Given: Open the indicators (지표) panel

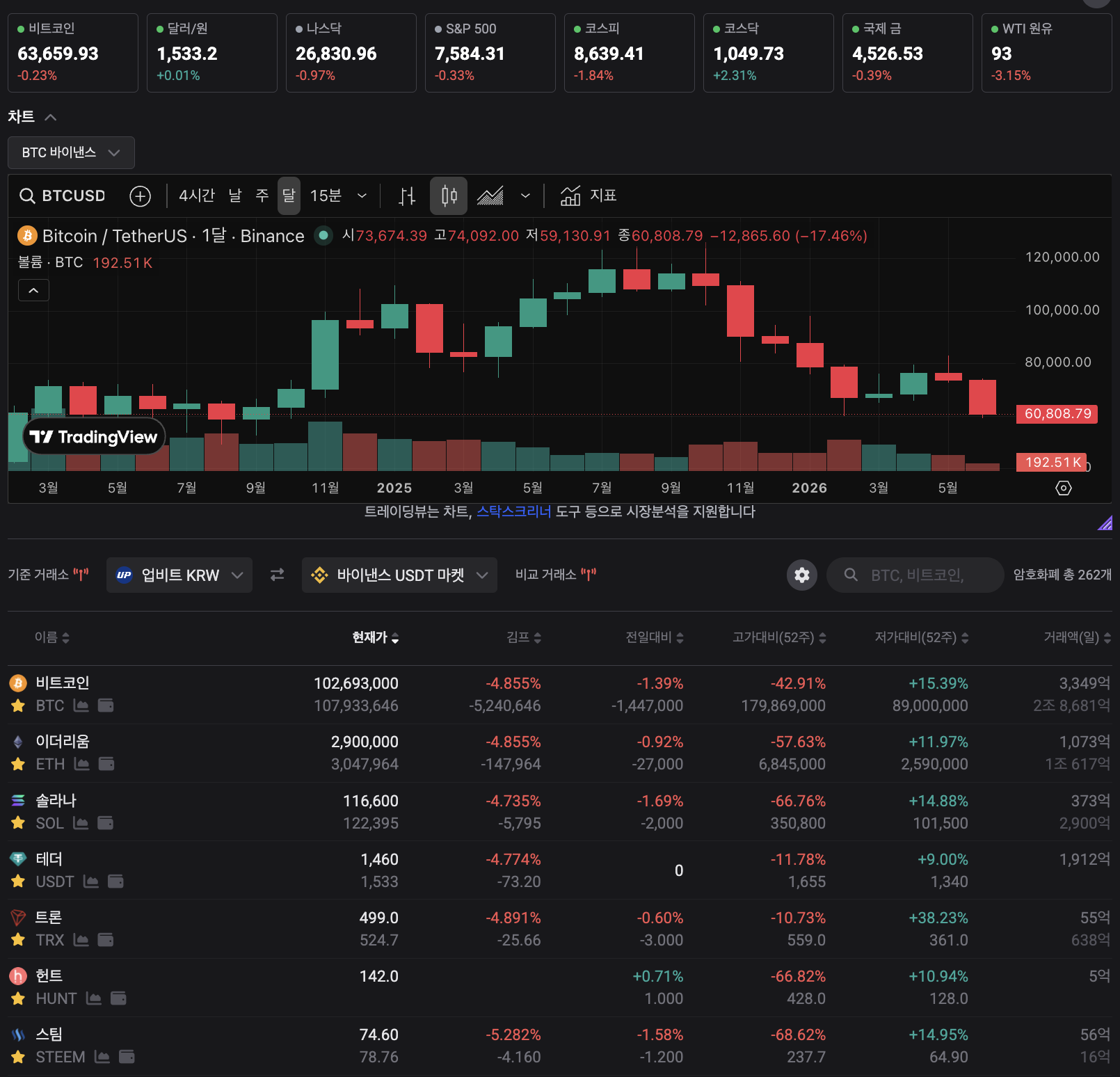Looking at the screenshot, I should click(589, 196).
